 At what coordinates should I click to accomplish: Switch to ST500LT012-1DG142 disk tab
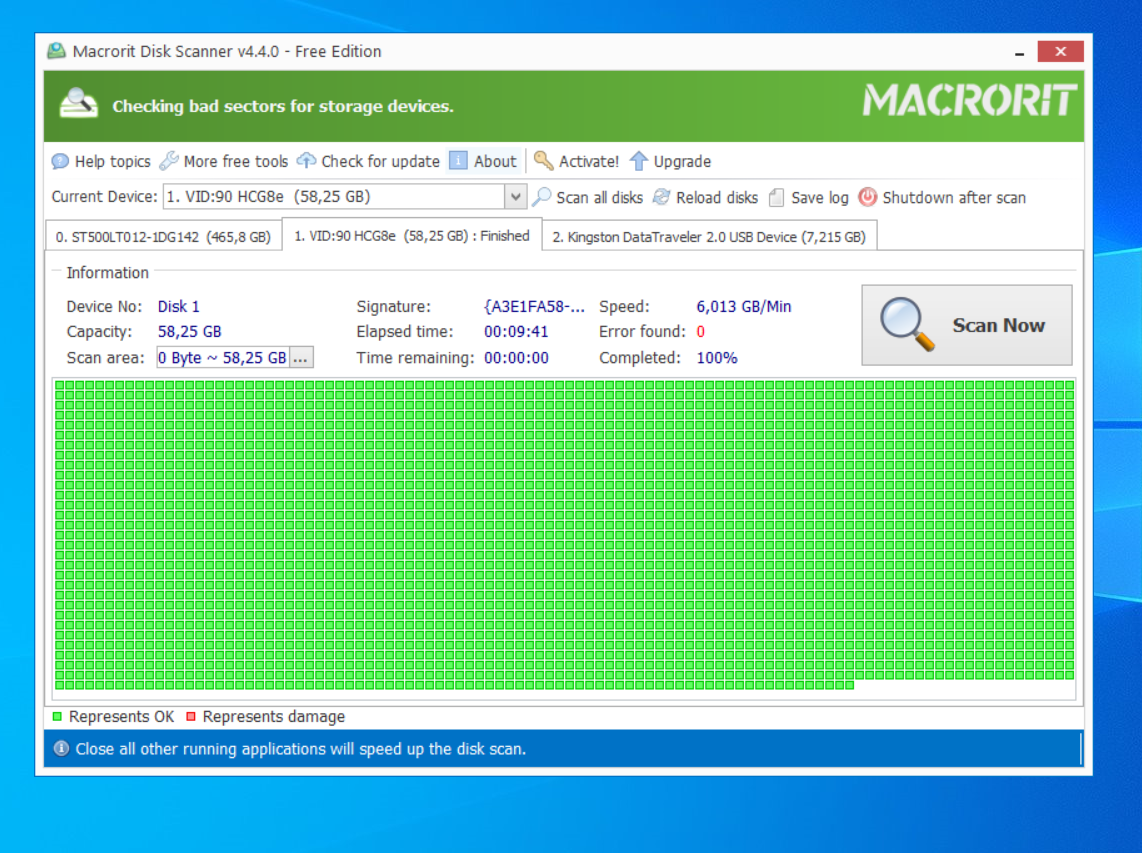(163, 237)
